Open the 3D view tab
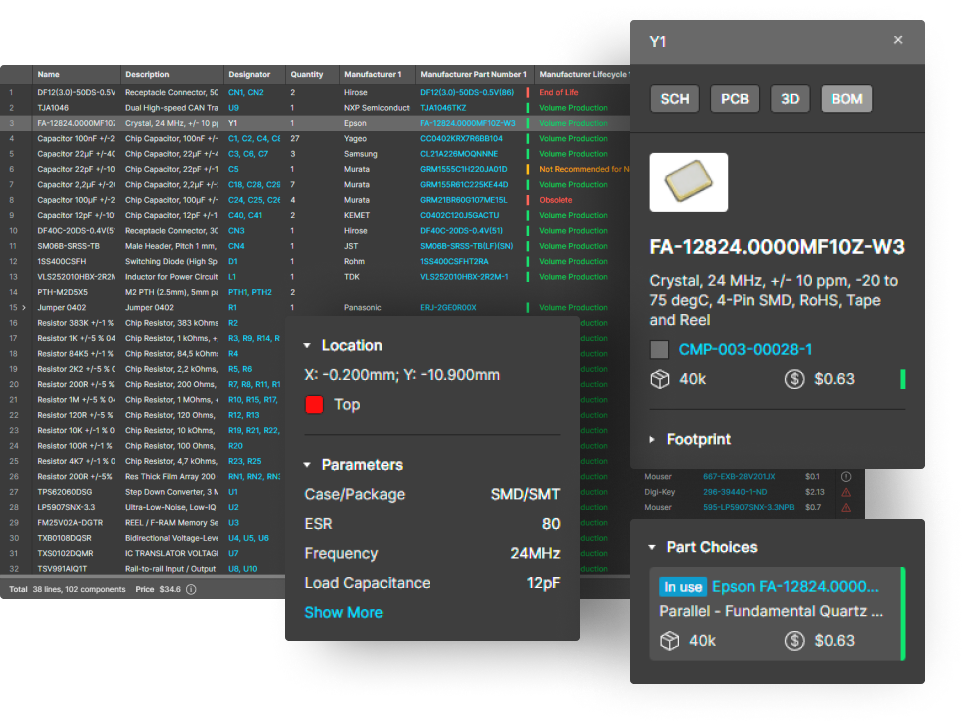The height and width of the screenshot is (724, 965). tap(790, 99)
